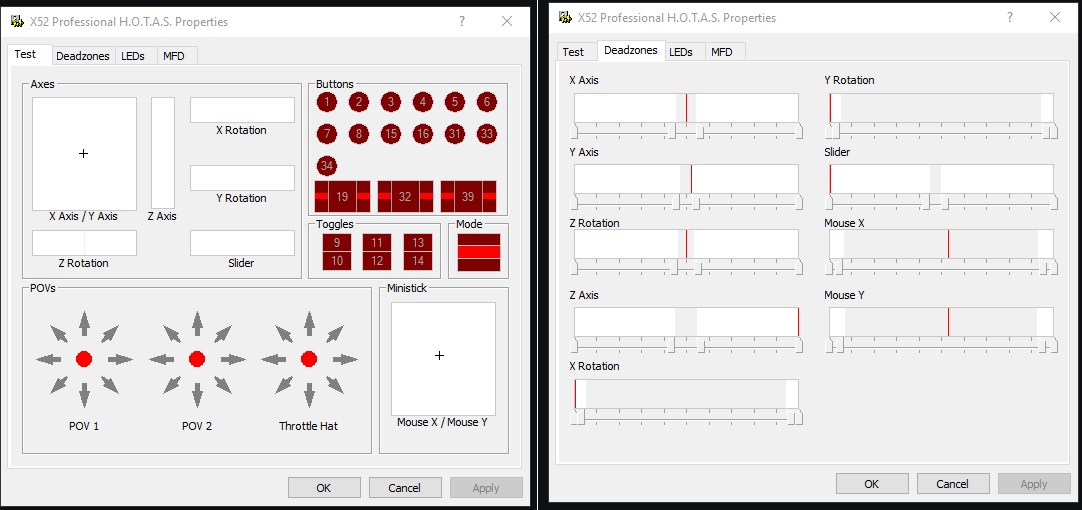
Task: Click the Z Axis deadzone slider track
Action: pos(687,345)
